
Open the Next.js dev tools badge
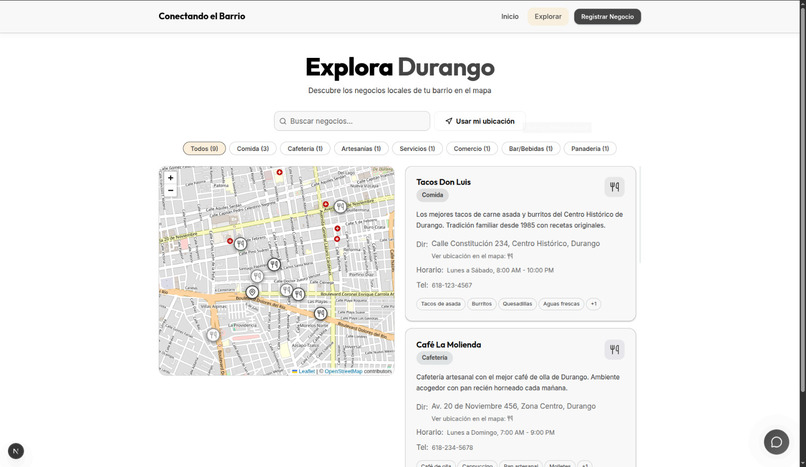coord(16,451)
